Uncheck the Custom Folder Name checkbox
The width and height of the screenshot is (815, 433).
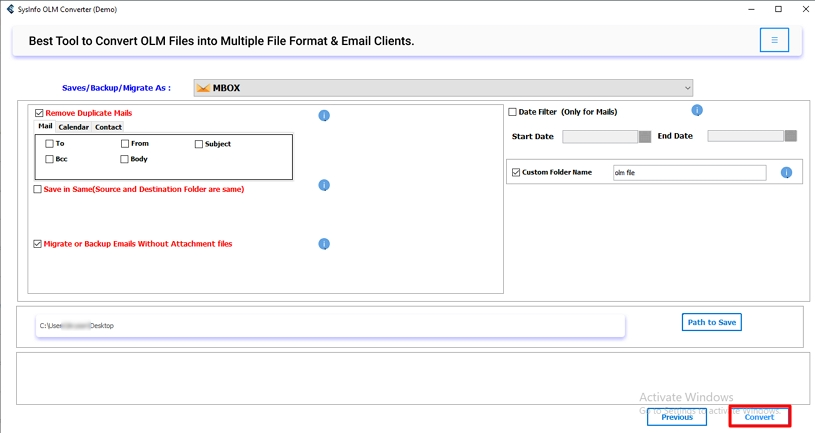pyautogui.click(x=516, y=173)
